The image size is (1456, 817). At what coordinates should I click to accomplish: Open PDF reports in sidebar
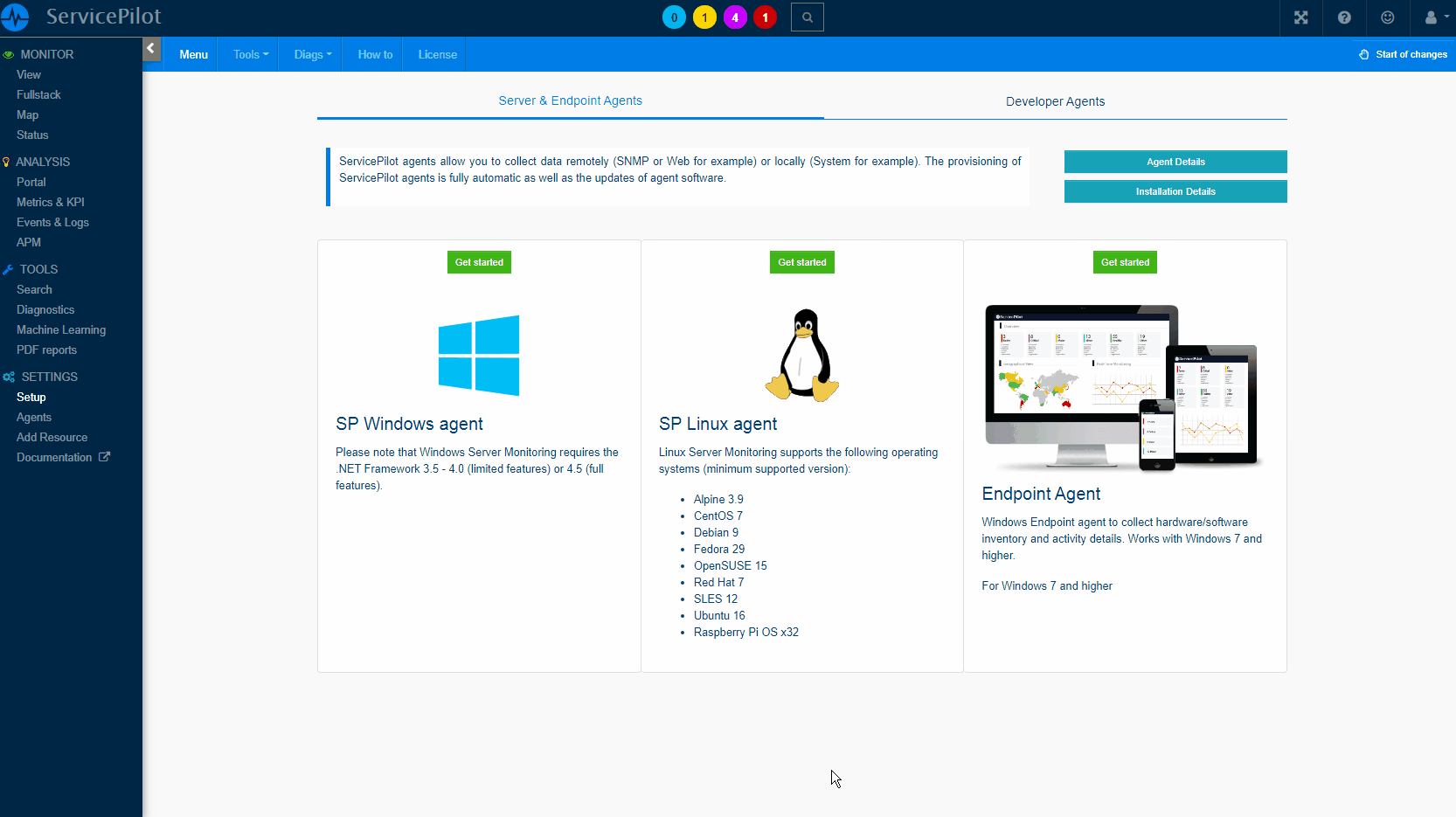coord(46,350)
